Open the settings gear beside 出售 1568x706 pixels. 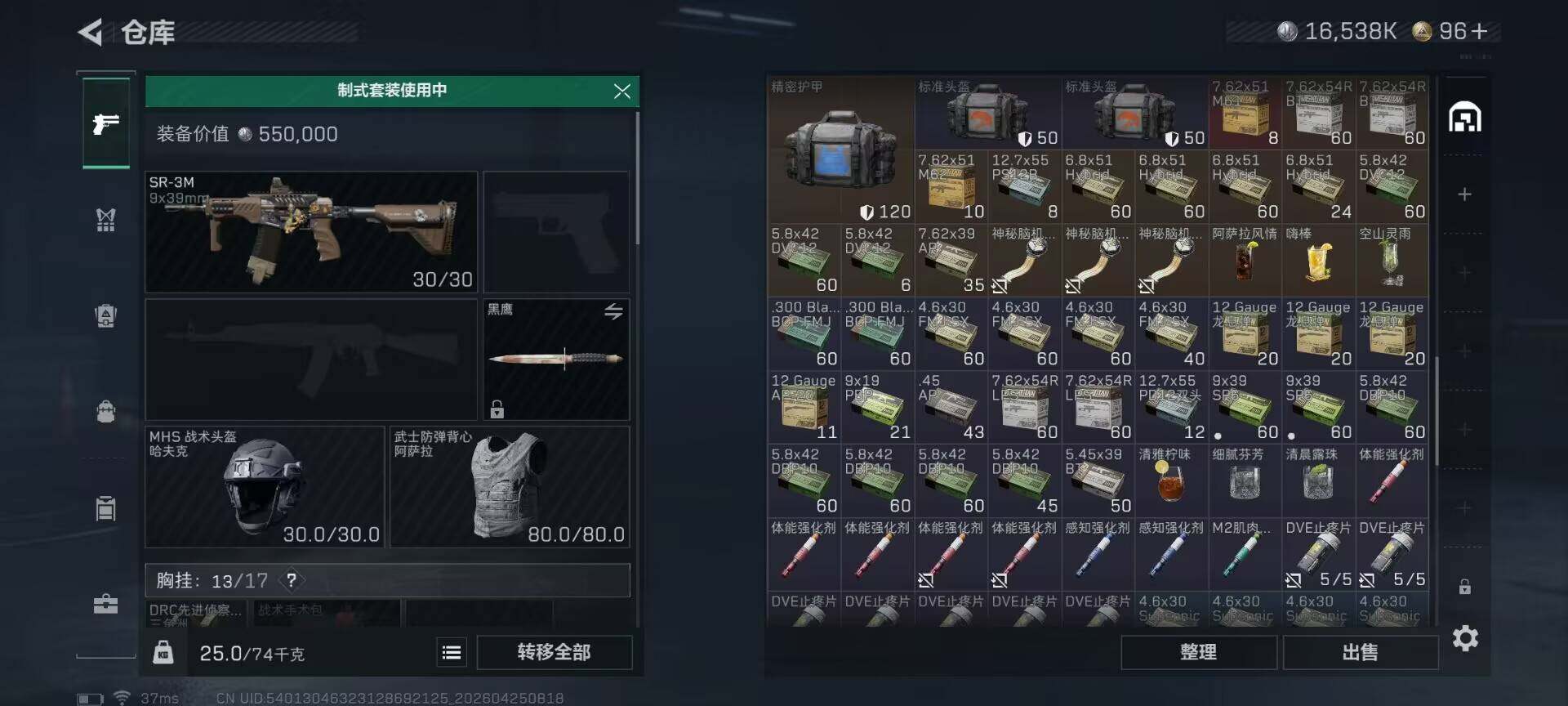pos(1465,638)
